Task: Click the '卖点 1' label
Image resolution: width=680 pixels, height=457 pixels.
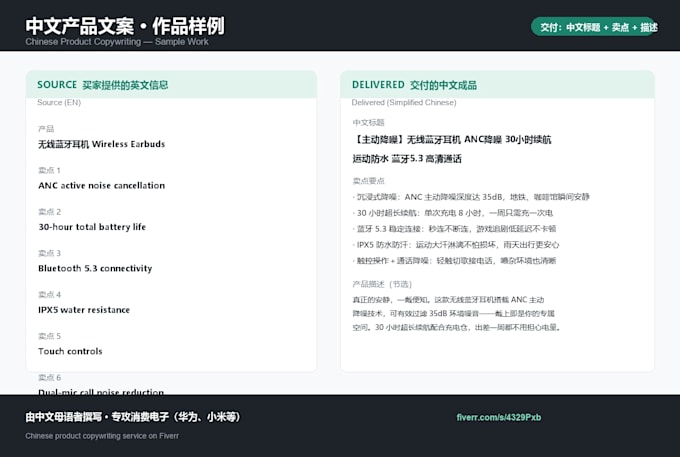Action: click(x=49, y=170)
